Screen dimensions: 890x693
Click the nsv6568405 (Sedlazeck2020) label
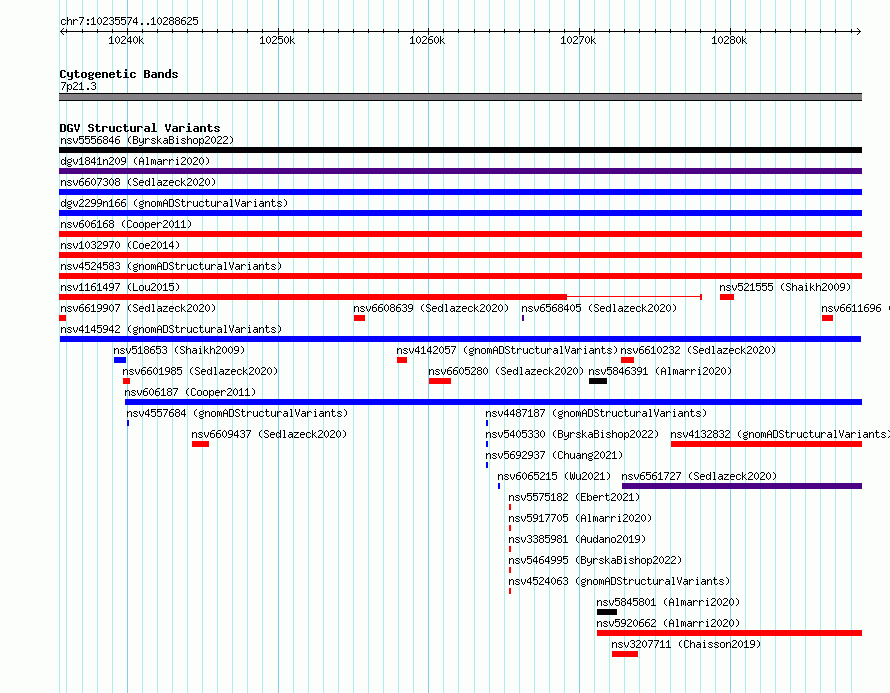(x=599, y=308)
